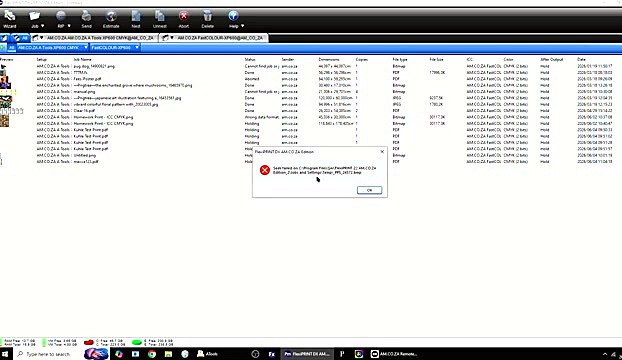Switch to AM.CO.ZA Remote taskbar window
Viewport: 622px width, 360px height.
click(x=394, y=354)
